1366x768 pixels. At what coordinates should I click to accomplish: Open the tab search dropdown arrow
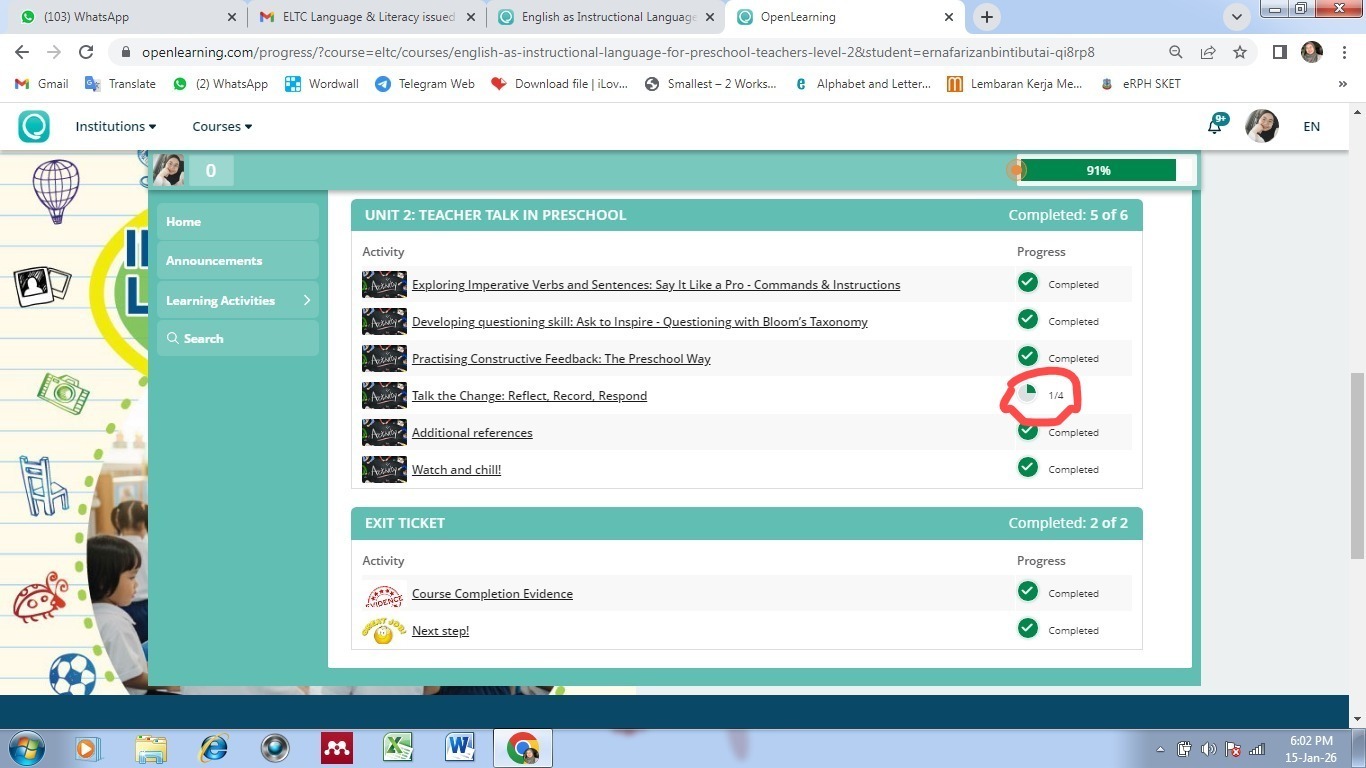coord(1237,17)
